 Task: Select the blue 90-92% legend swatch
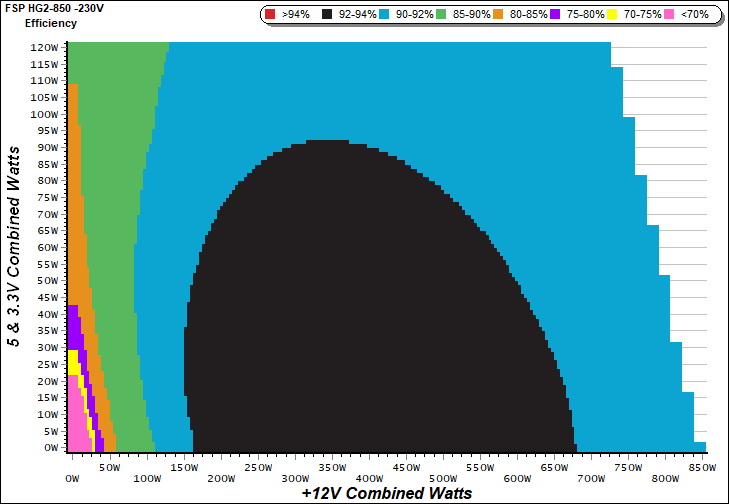click(x=389, y=15)
